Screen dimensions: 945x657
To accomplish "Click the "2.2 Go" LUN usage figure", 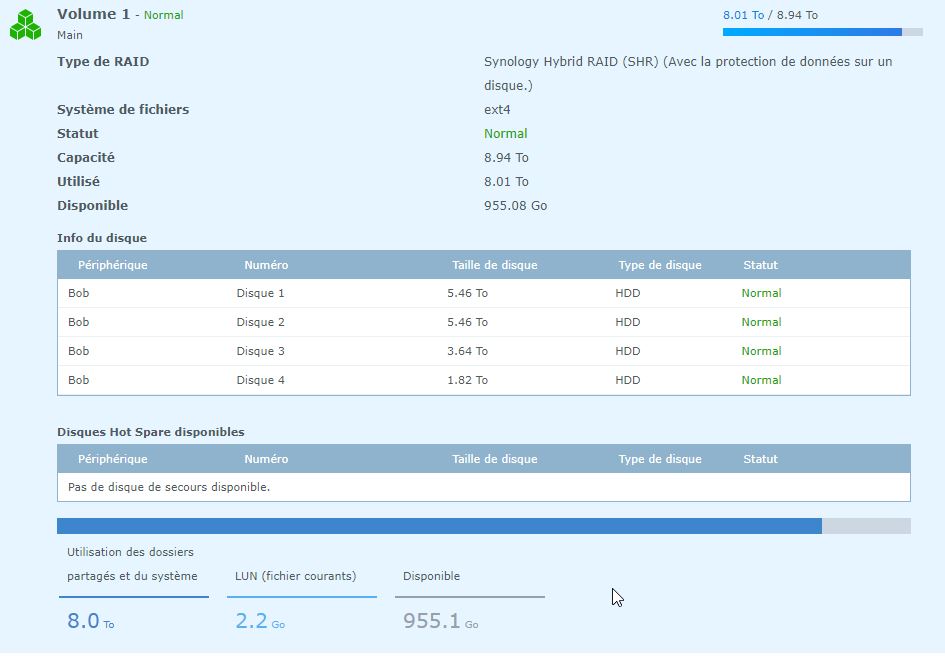I will tap(260, 620).
